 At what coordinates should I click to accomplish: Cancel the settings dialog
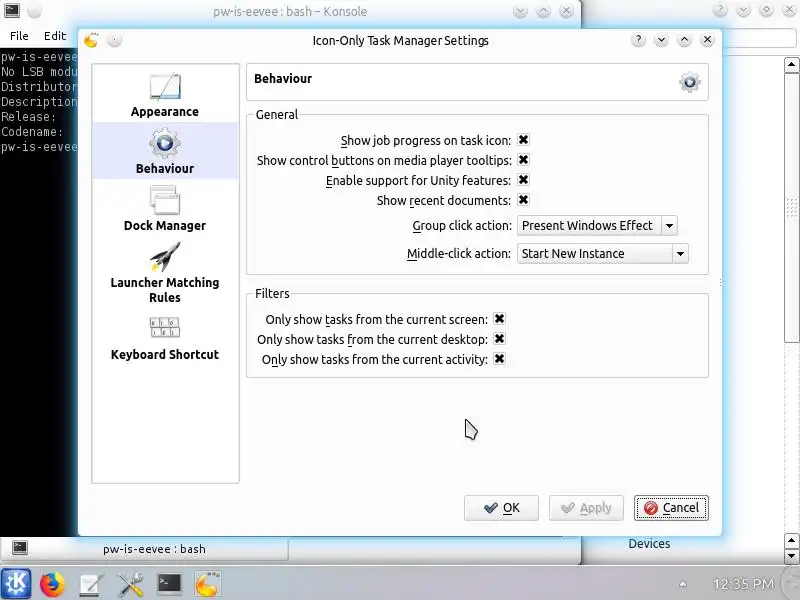[x=671, y=508]
